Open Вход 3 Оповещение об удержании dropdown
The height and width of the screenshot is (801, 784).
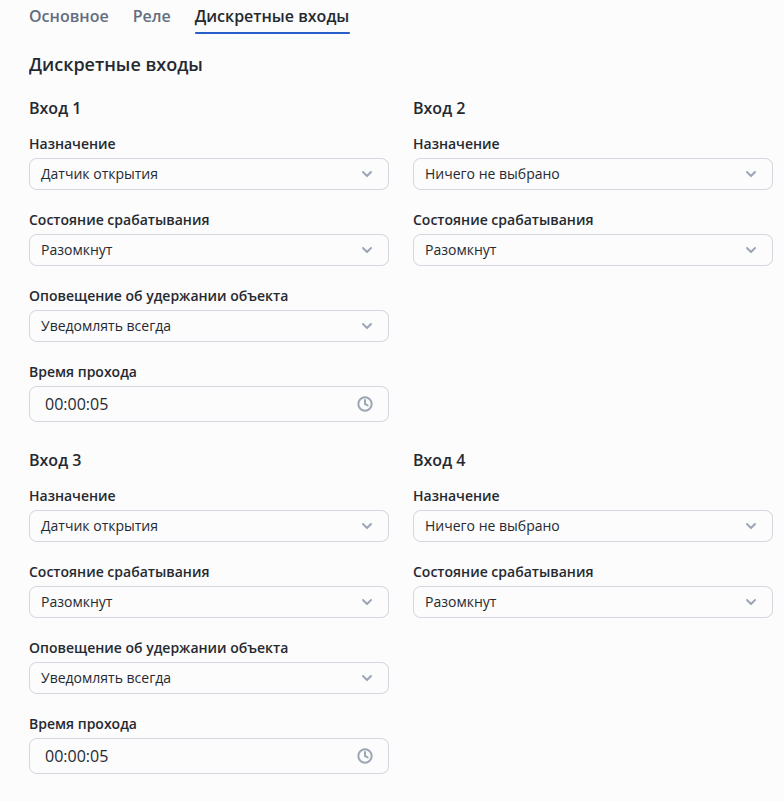pos(208,678)
